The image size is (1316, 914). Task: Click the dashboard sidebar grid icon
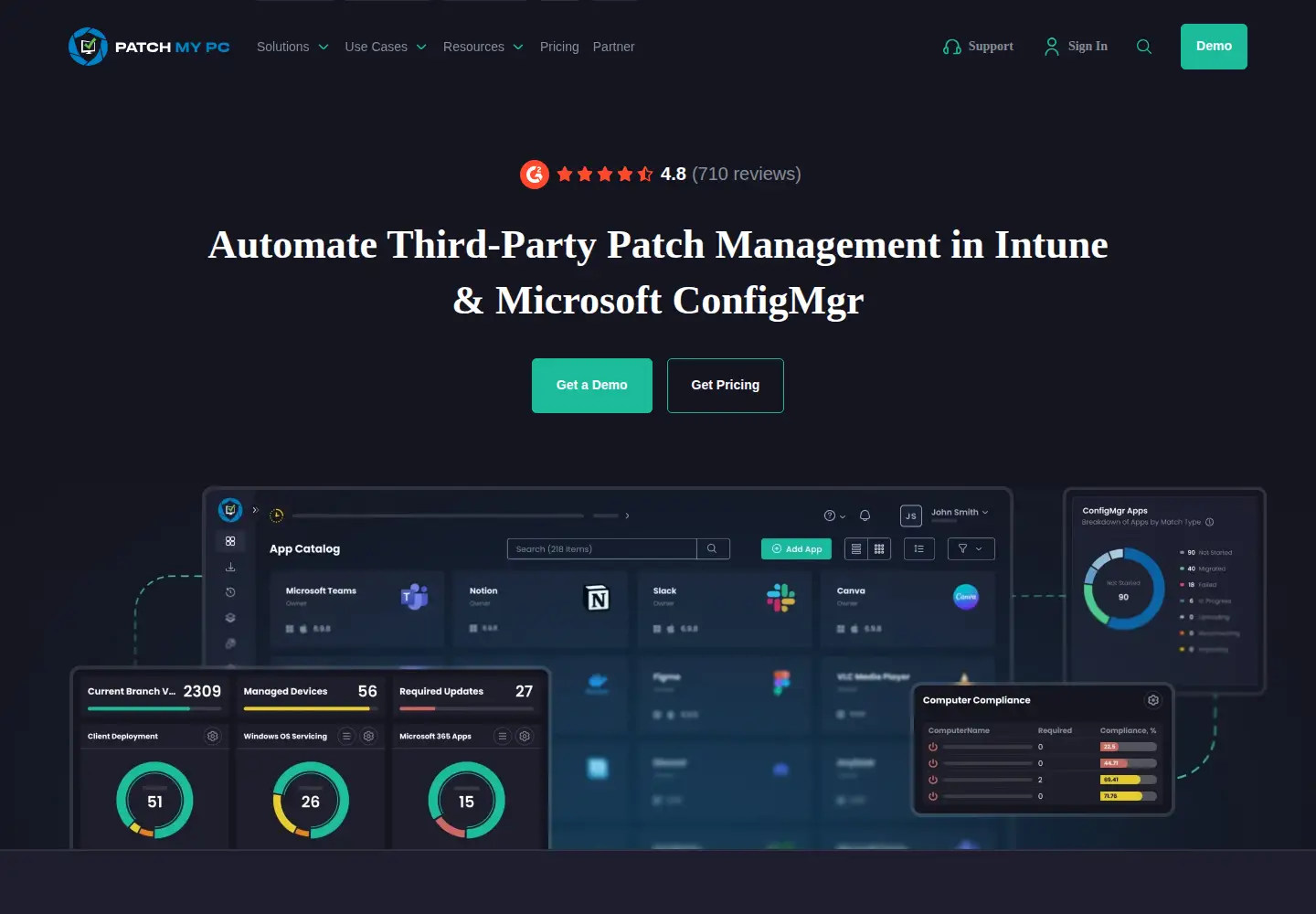pyautogui.click(x=230, y=541)
